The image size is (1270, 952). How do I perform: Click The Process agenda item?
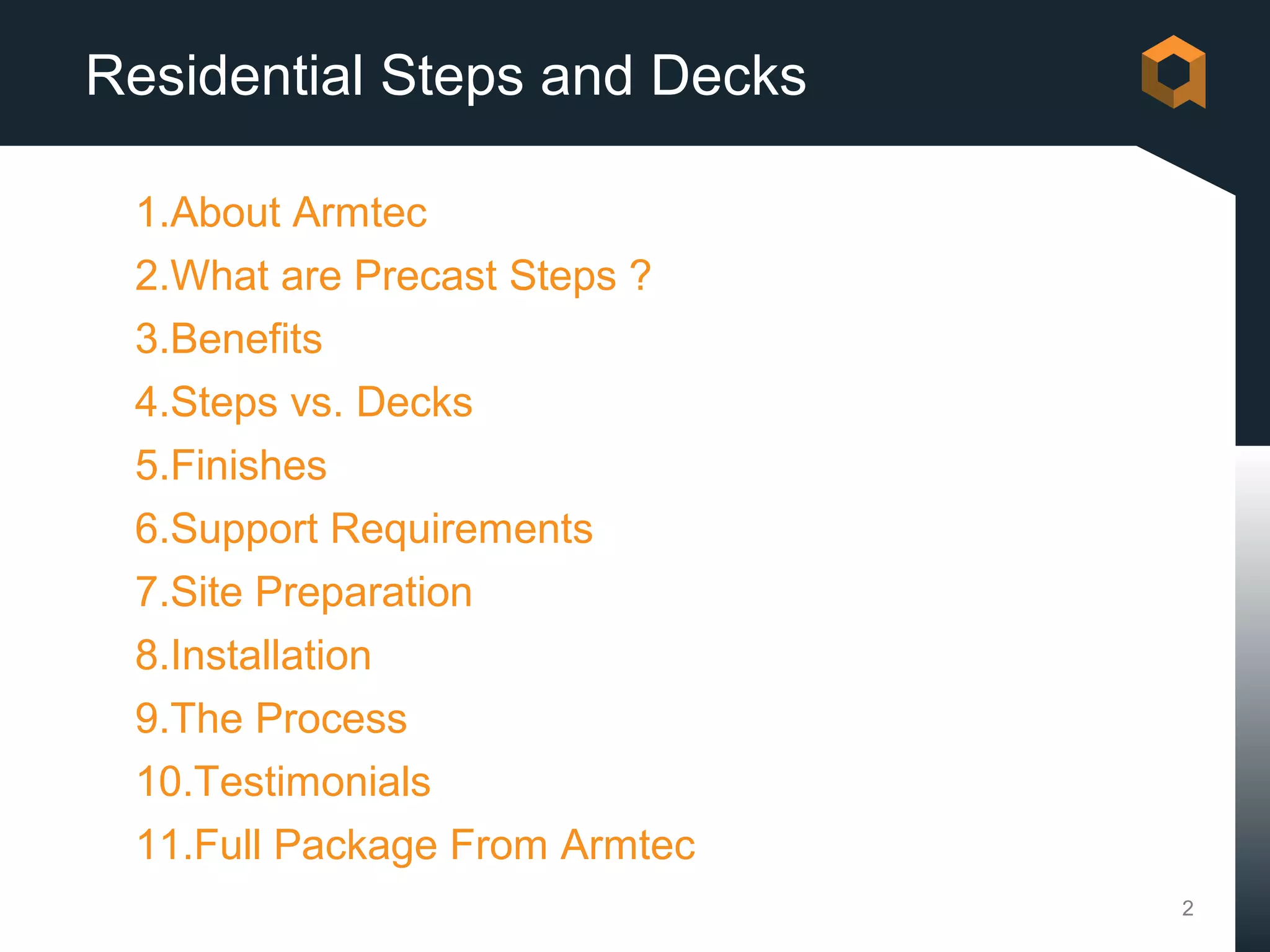271,719
